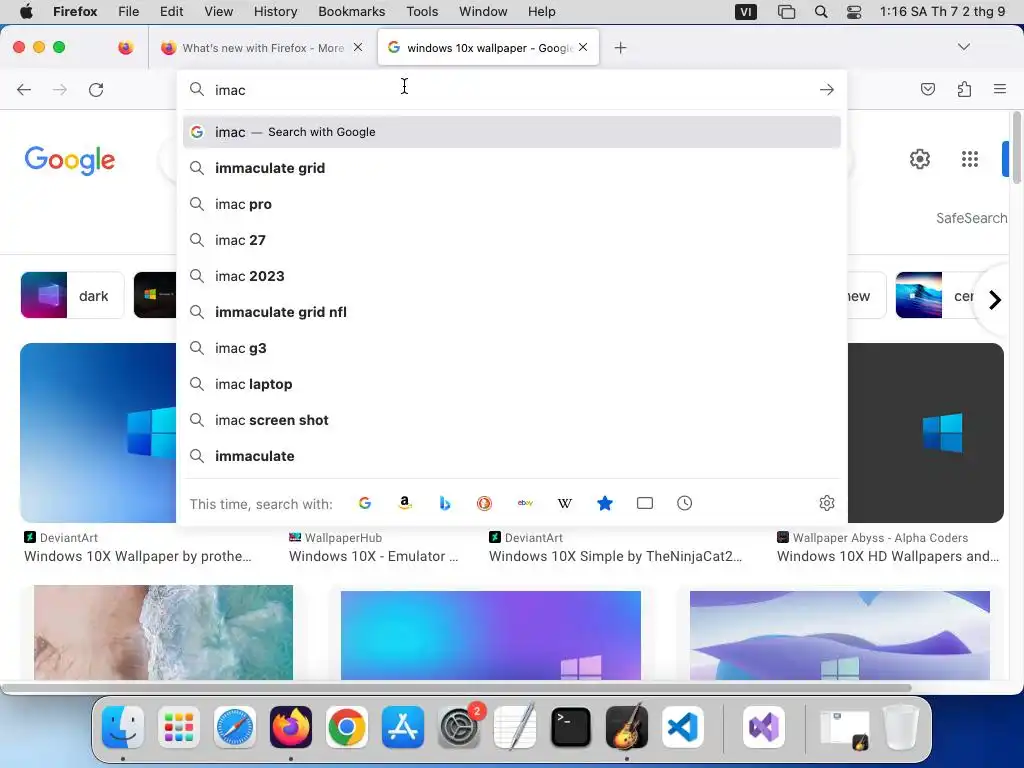Search this time with eBay

pos(525,503)
